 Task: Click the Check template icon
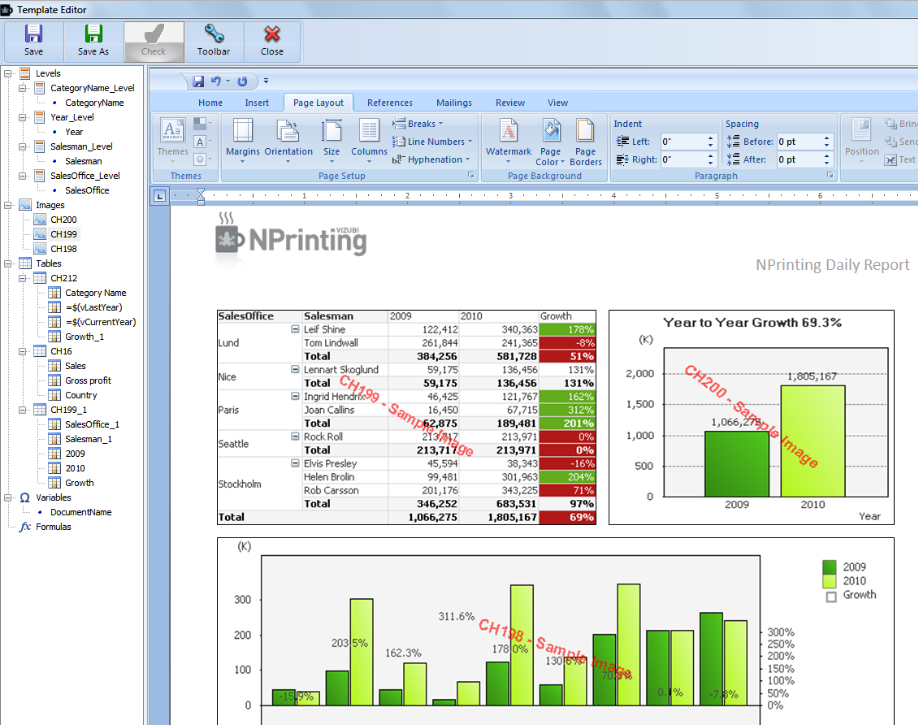click(153, 40)
